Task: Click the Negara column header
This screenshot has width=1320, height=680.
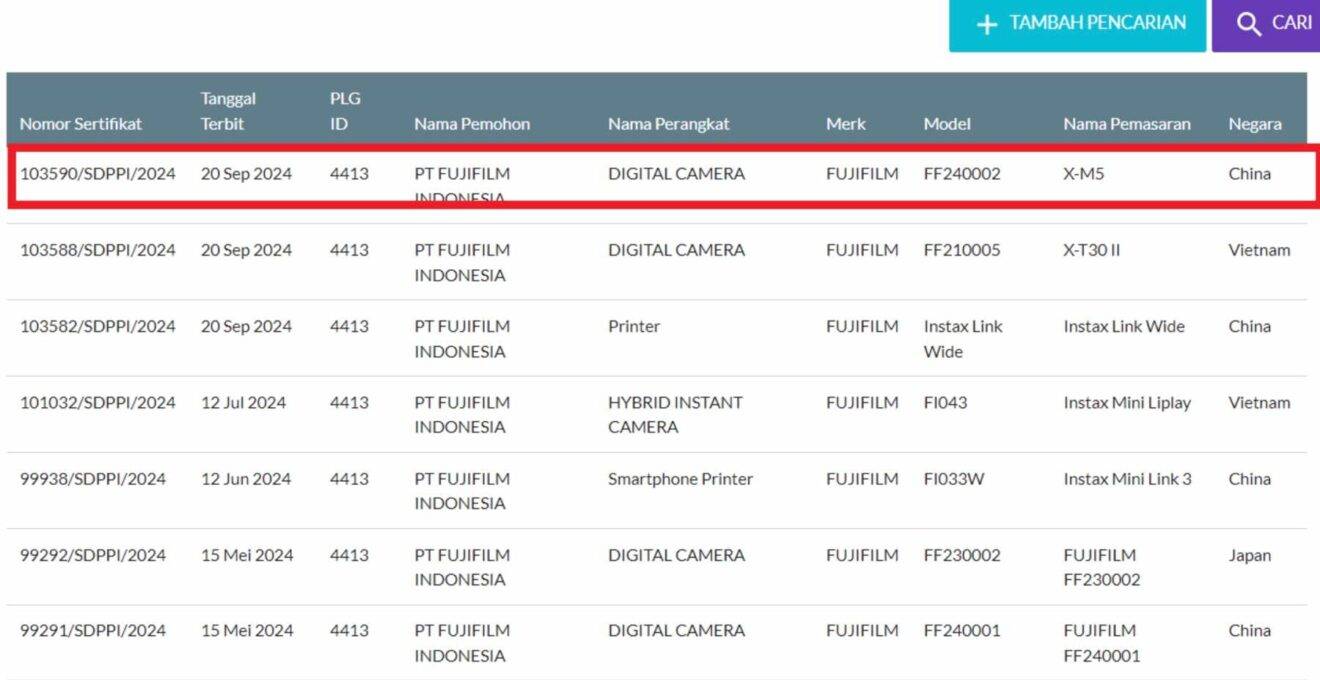Action: pyautogui.click(x=1254, y=124)
